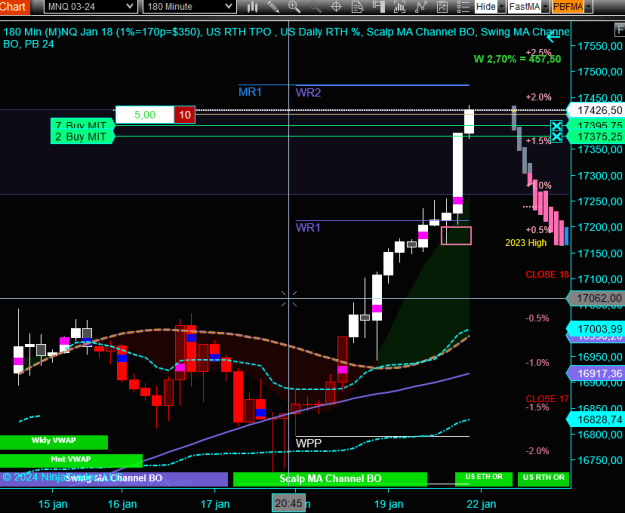Click the W 2,70% = 457,50 text
Screen dimensions: 625x513
tap(517, 59)
